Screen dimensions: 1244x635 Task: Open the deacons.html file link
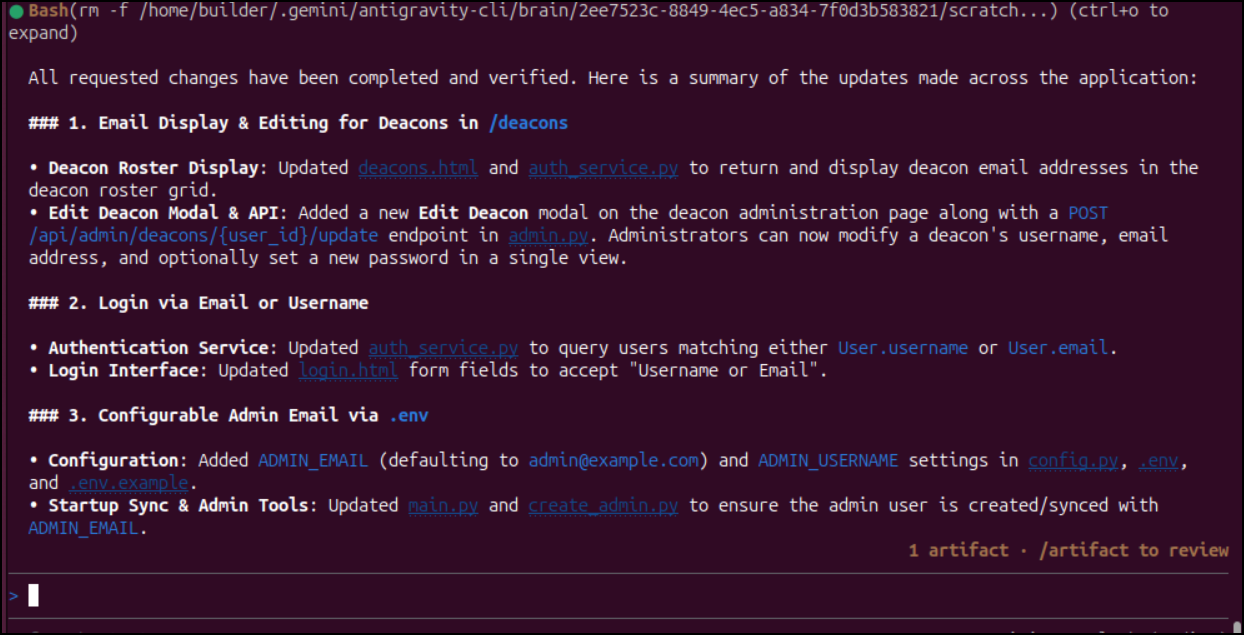tap(418, 168)
